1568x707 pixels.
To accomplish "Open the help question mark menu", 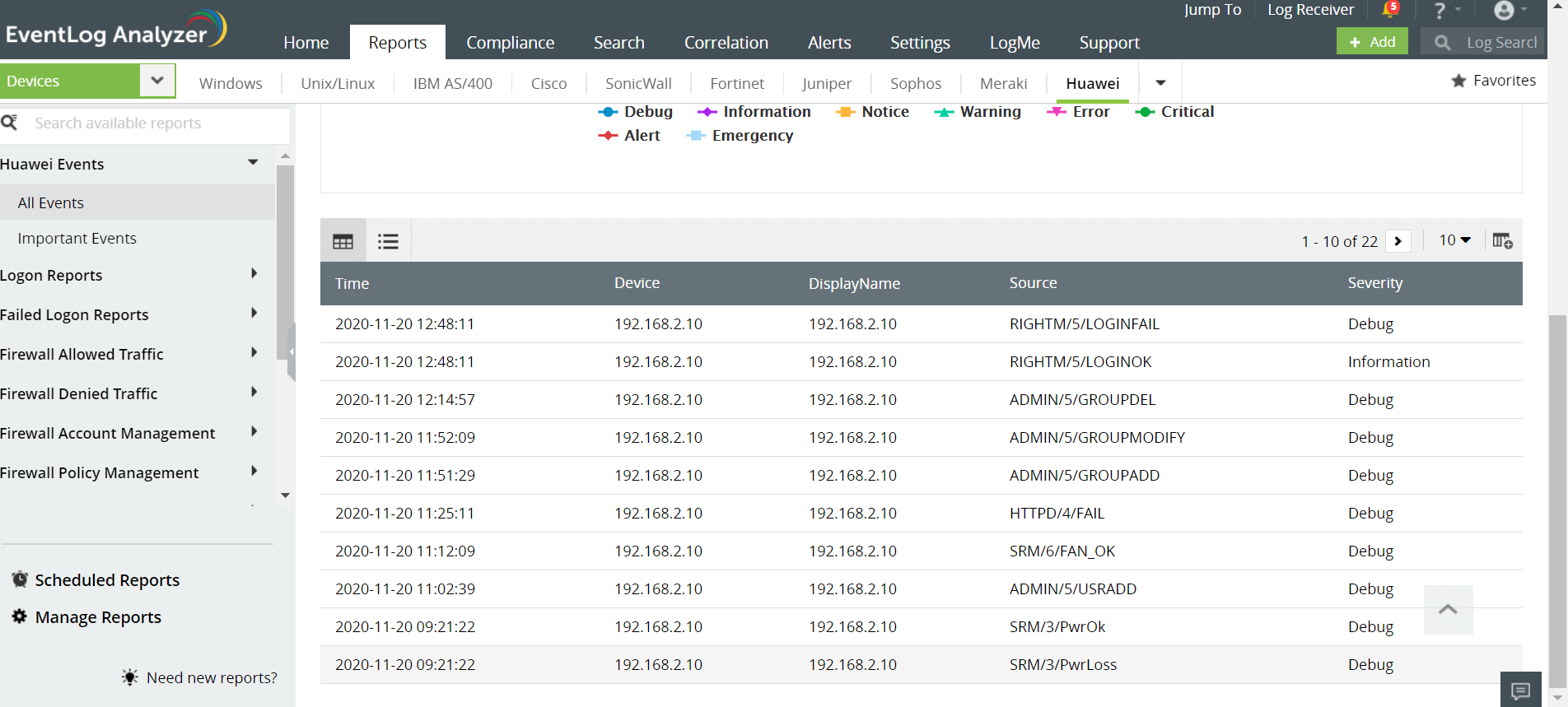I will (1440, 11).
